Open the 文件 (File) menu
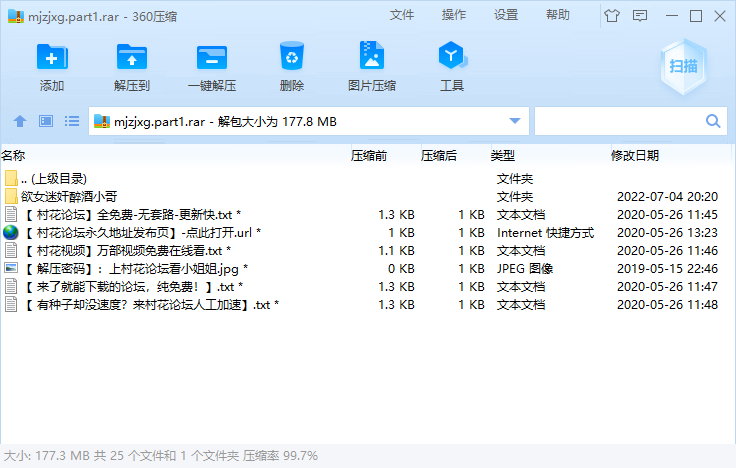The height and width of the screenshot is (468, 736). 402,15
